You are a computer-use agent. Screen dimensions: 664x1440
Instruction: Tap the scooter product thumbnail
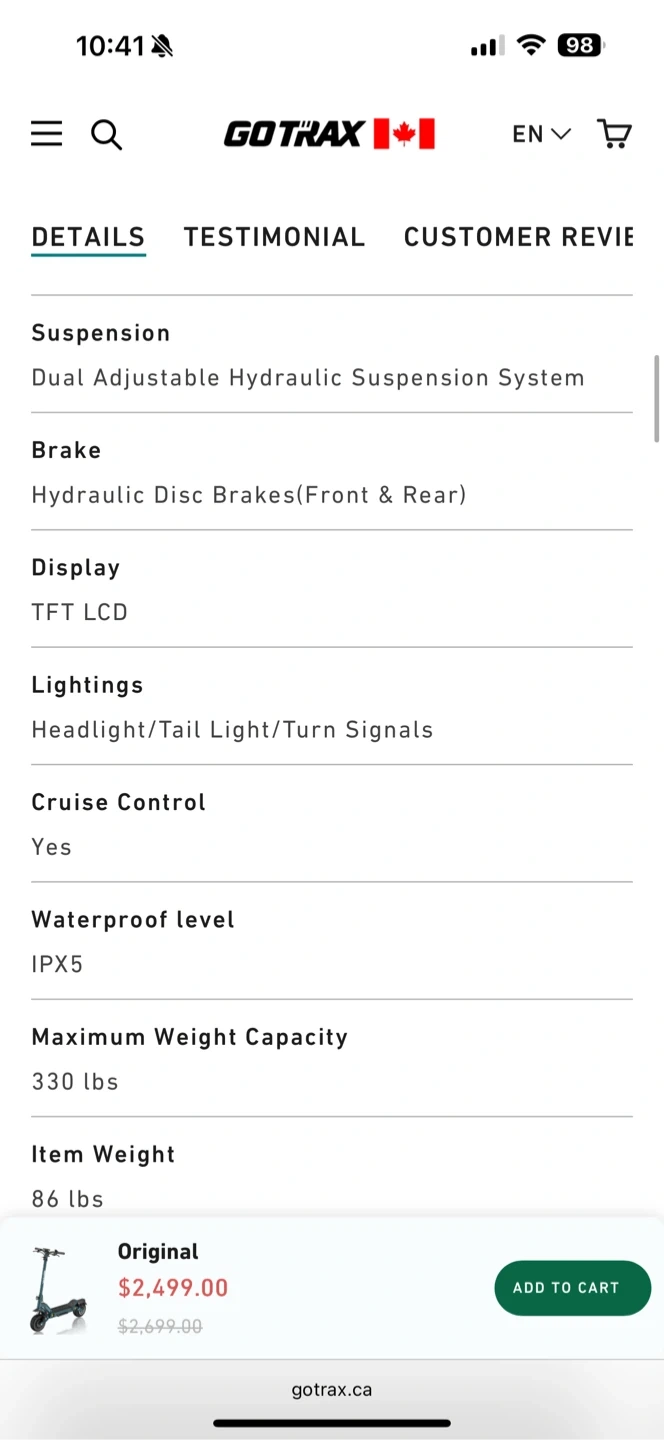tap(58, 1289)
